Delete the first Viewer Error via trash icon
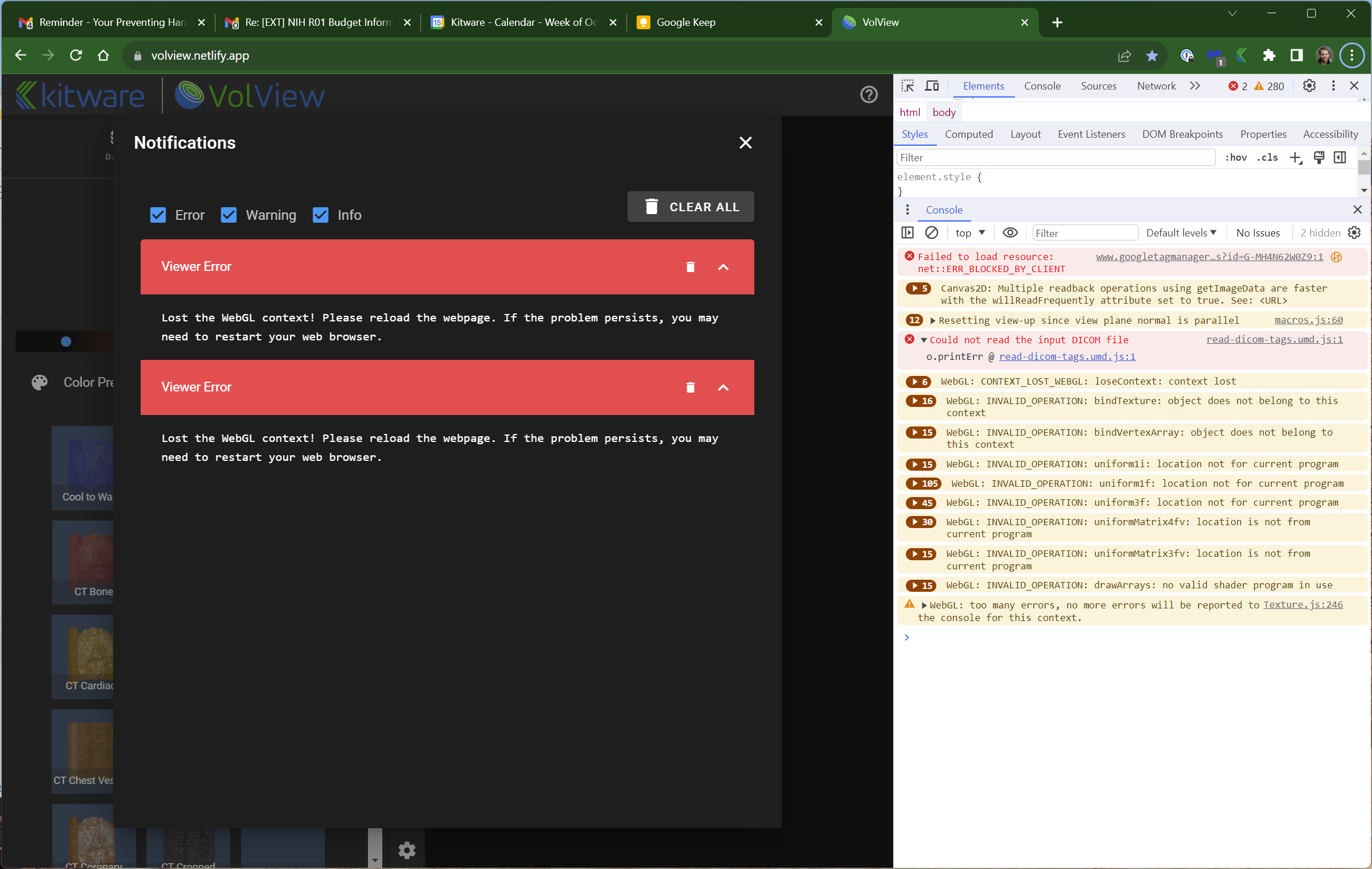Image resolution: width=1372 pixels, height=869 pixels. click(x=690, y=267)
